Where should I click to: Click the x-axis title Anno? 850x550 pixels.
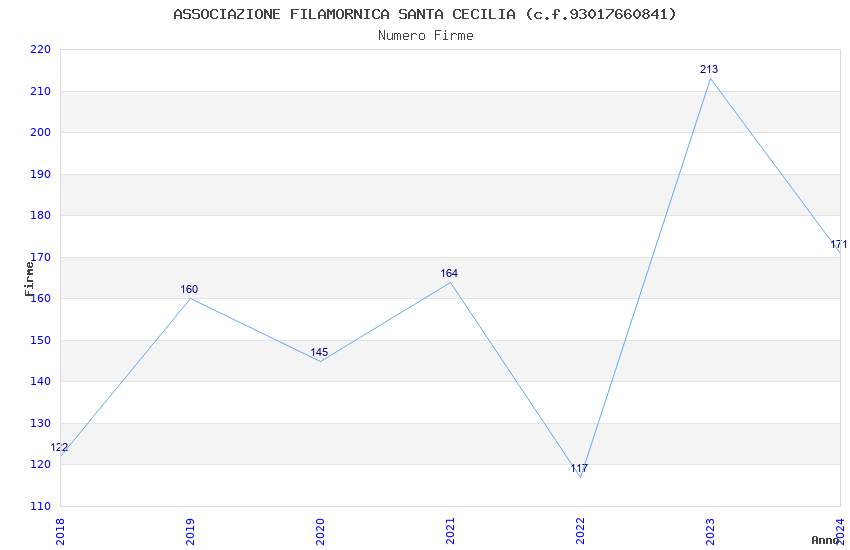coord(825,540)
